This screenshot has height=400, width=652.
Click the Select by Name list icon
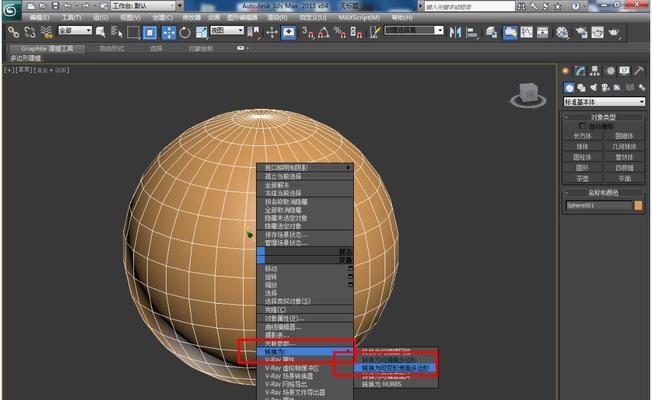coord(117,32)
